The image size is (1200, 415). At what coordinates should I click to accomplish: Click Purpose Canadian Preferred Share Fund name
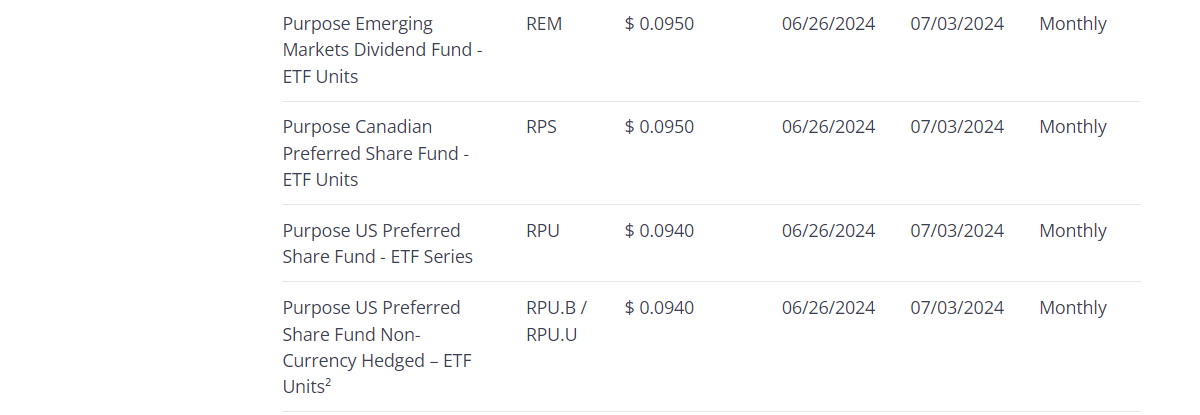(375, 153)
